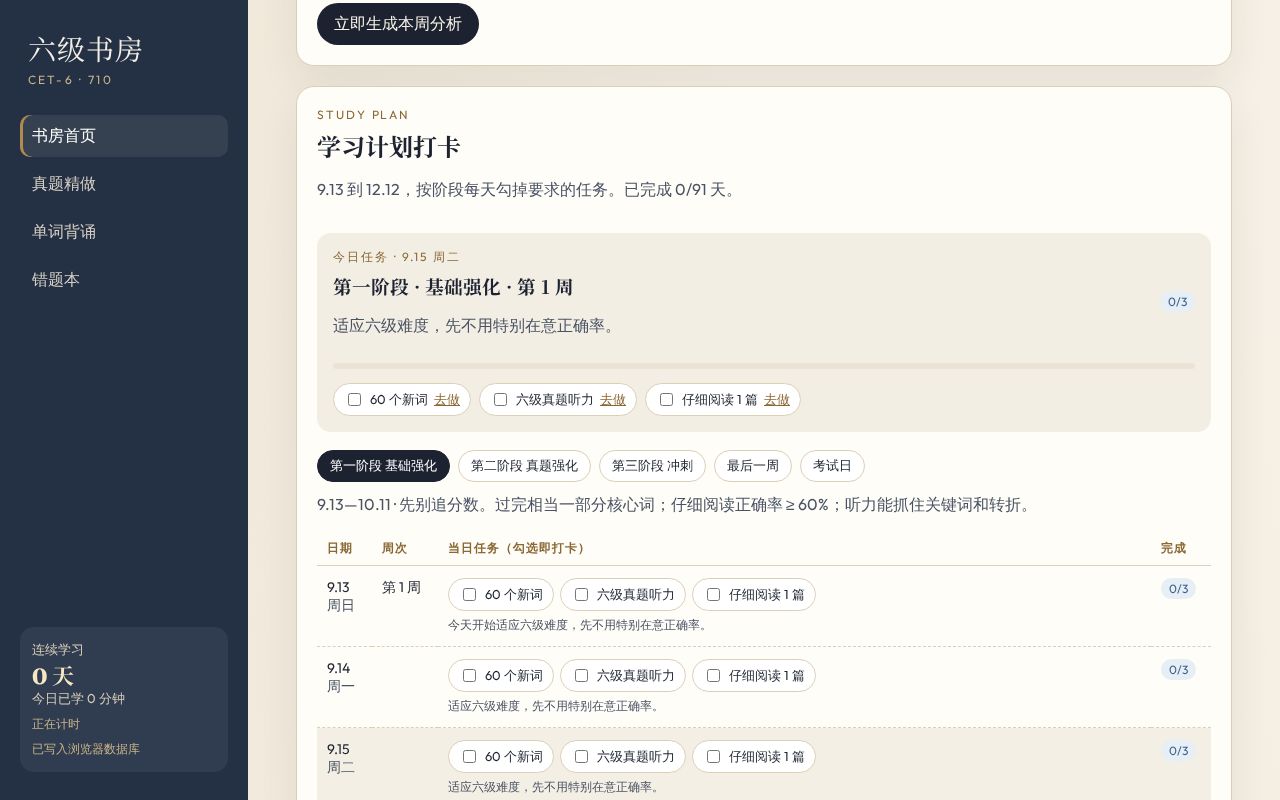Screen dimensions: 1280x800
Task: Check today's 仔细阅读 1 篇 task
Action: 666,400
